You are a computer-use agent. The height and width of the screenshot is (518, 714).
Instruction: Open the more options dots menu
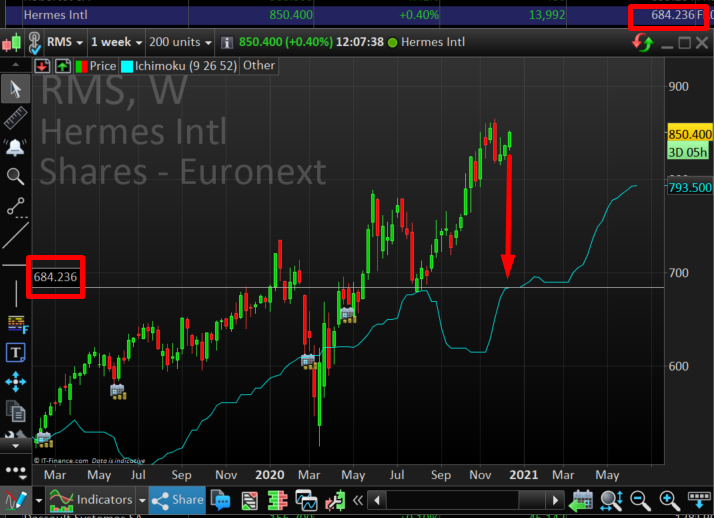point(15,471)
